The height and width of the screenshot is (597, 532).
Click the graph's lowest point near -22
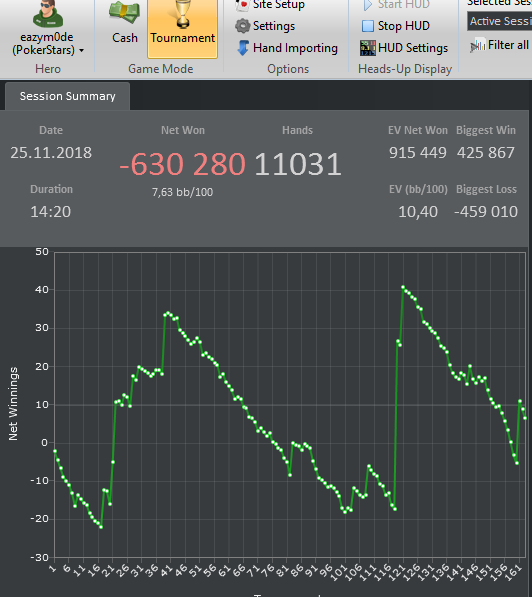101,527
